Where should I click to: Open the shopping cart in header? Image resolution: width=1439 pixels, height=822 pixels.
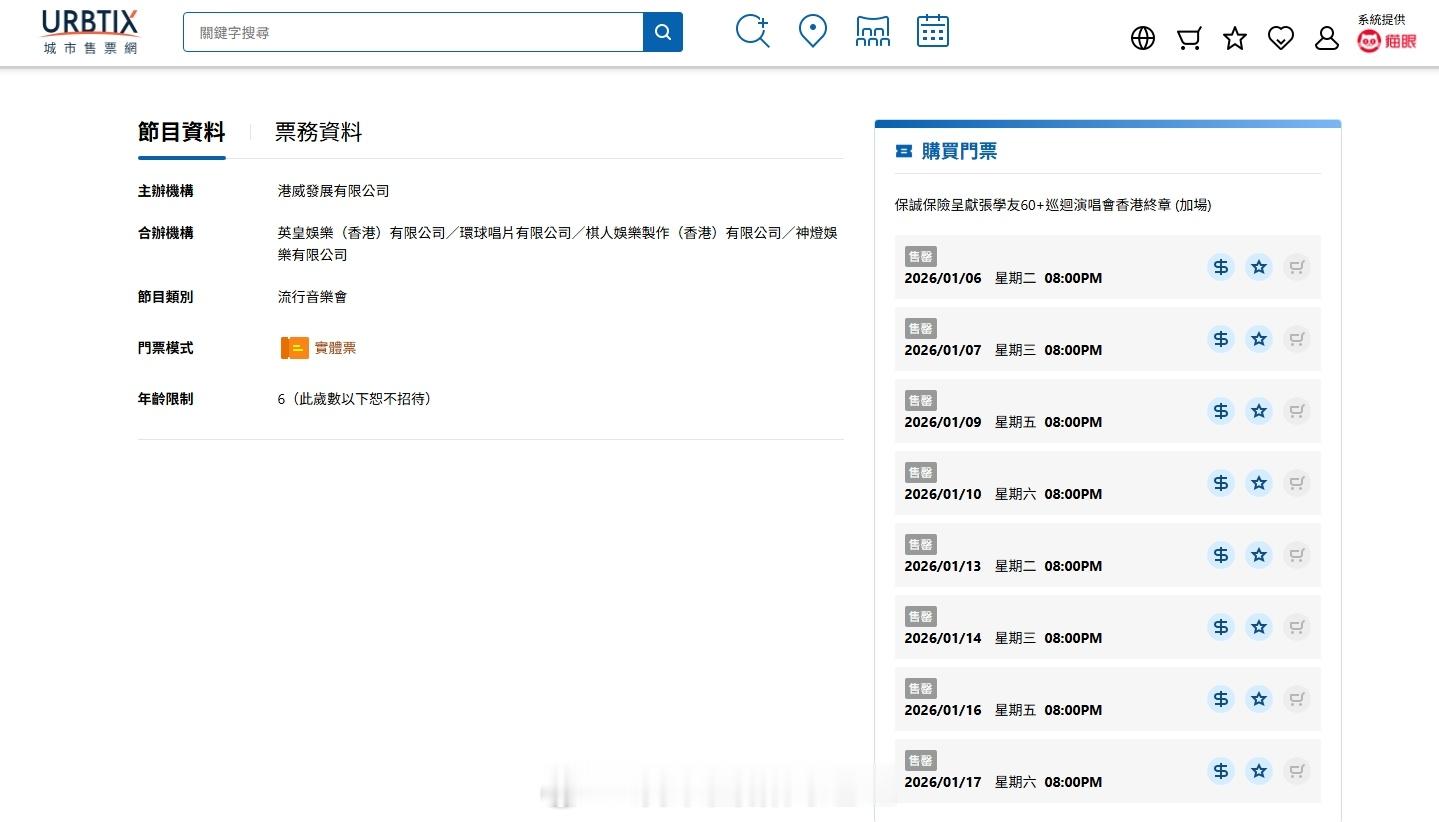(1189, 38)
